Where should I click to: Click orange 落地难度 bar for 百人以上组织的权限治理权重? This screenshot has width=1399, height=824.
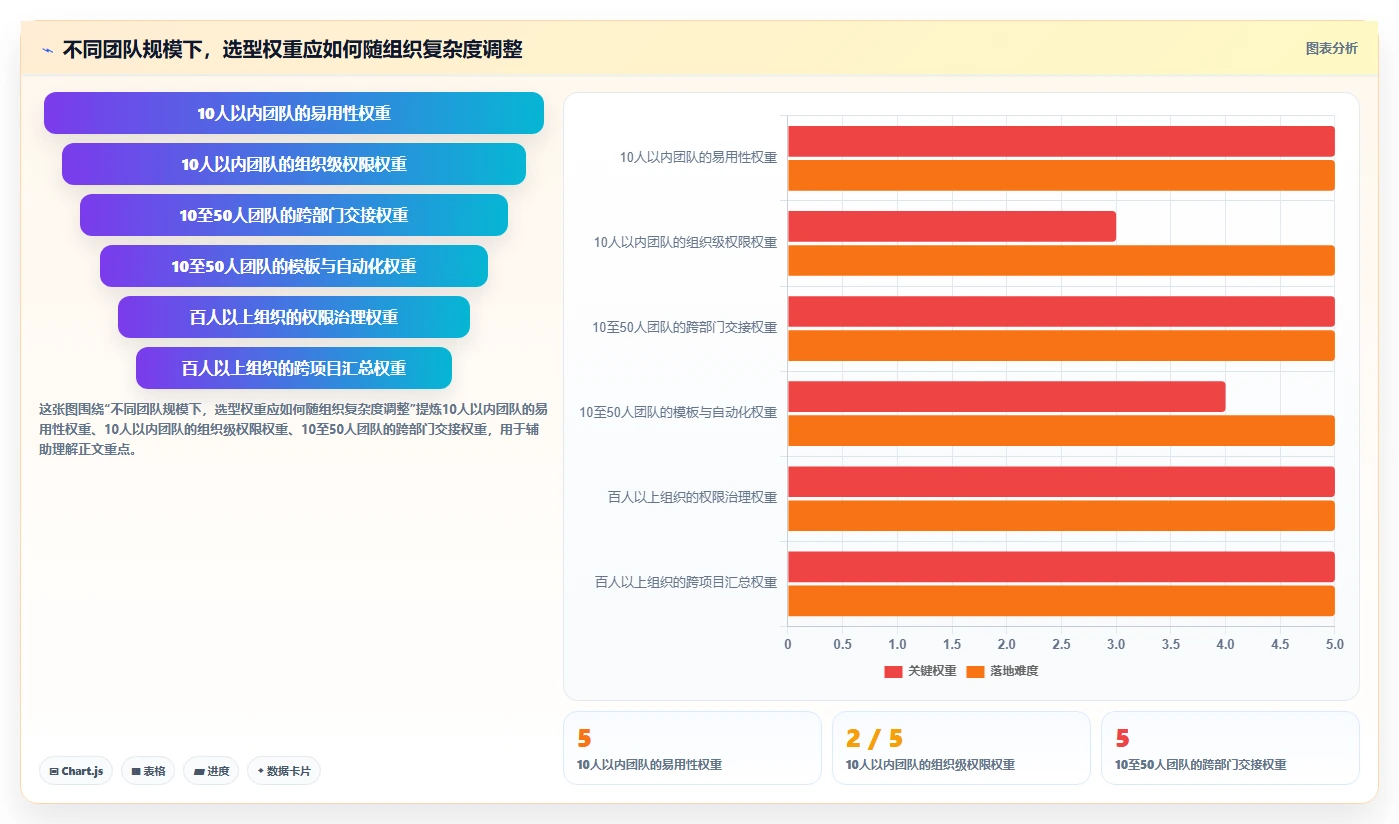1061,515
